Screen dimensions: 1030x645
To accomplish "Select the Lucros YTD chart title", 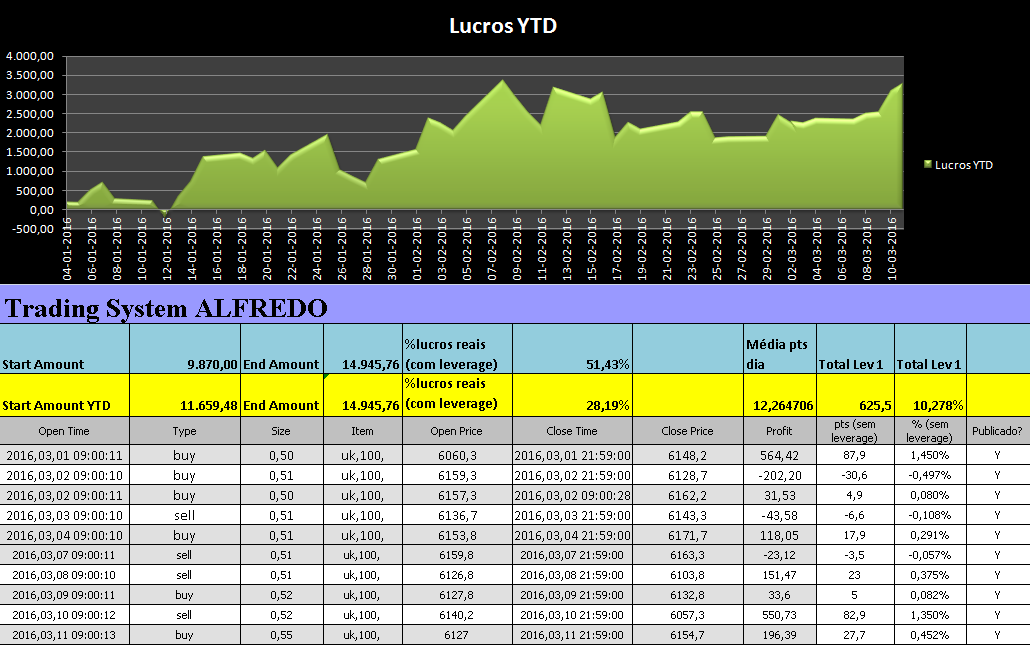I will coord(503,26).
